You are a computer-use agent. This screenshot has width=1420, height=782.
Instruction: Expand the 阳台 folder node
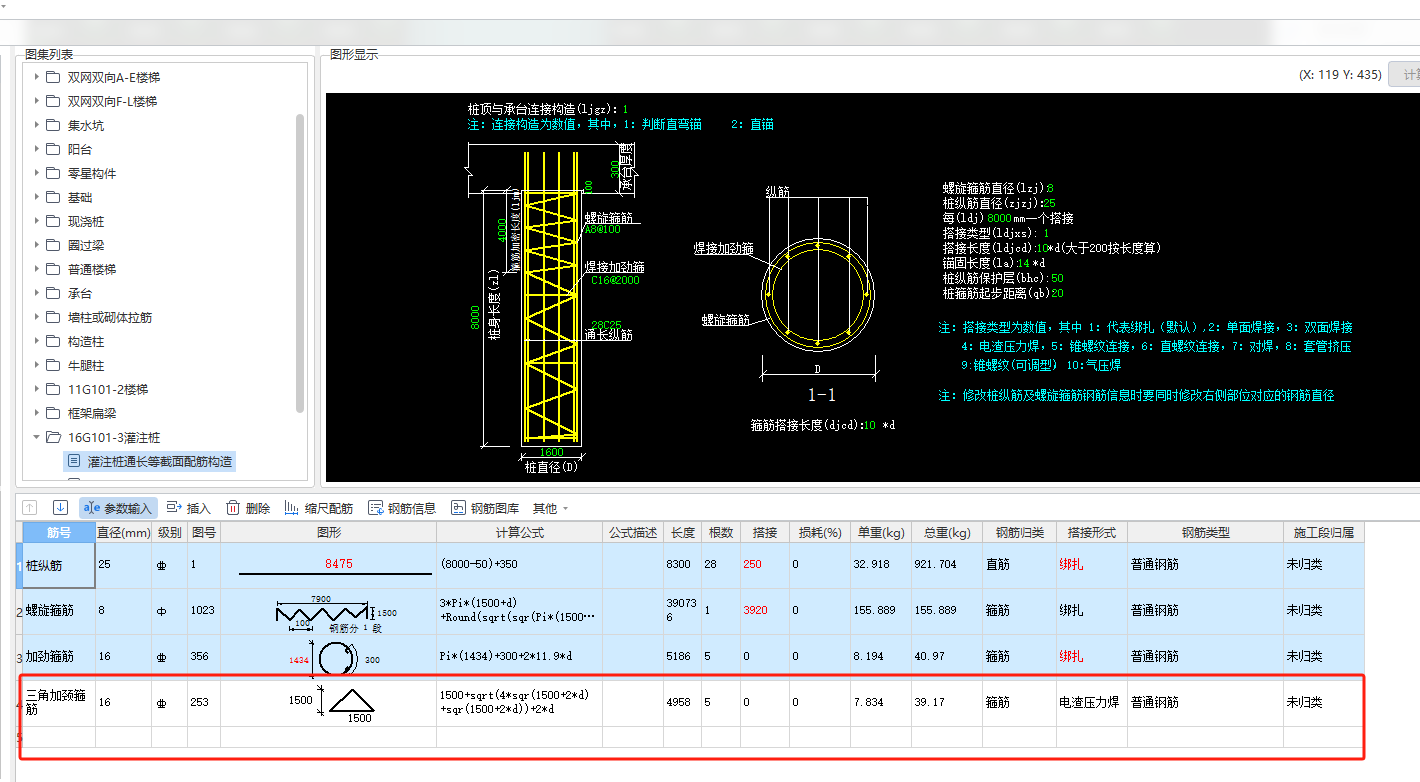[x=37, y=149]
